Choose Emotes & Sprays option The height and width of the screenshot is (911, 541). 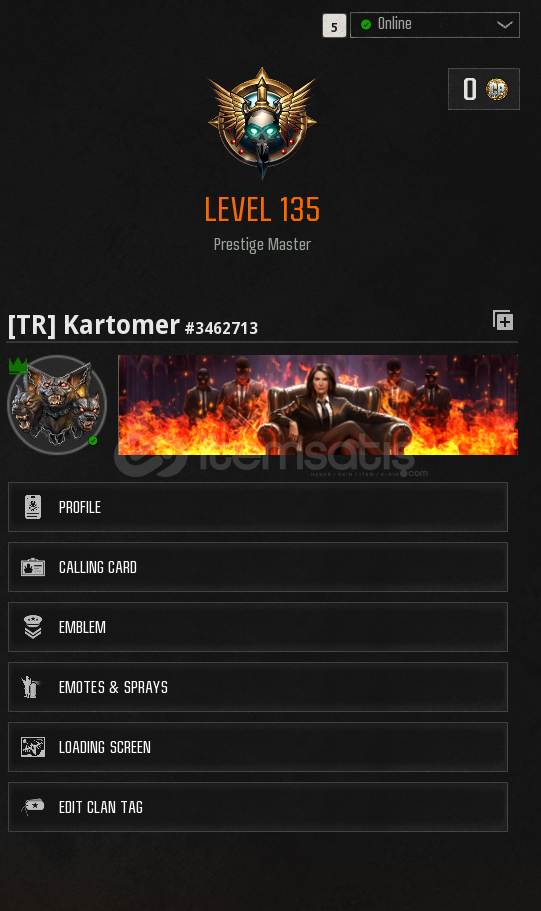coord(258,687)
